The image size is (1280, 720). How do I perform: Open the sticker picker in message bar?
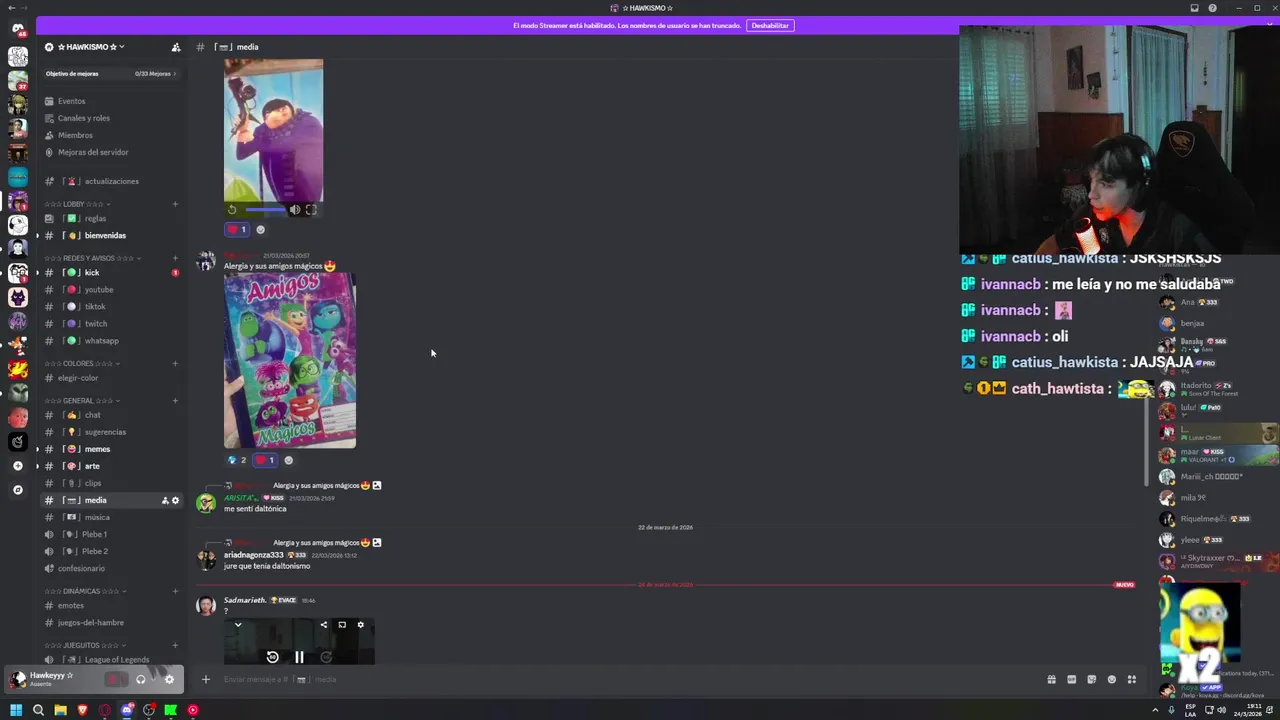(x=1091, y=679)
